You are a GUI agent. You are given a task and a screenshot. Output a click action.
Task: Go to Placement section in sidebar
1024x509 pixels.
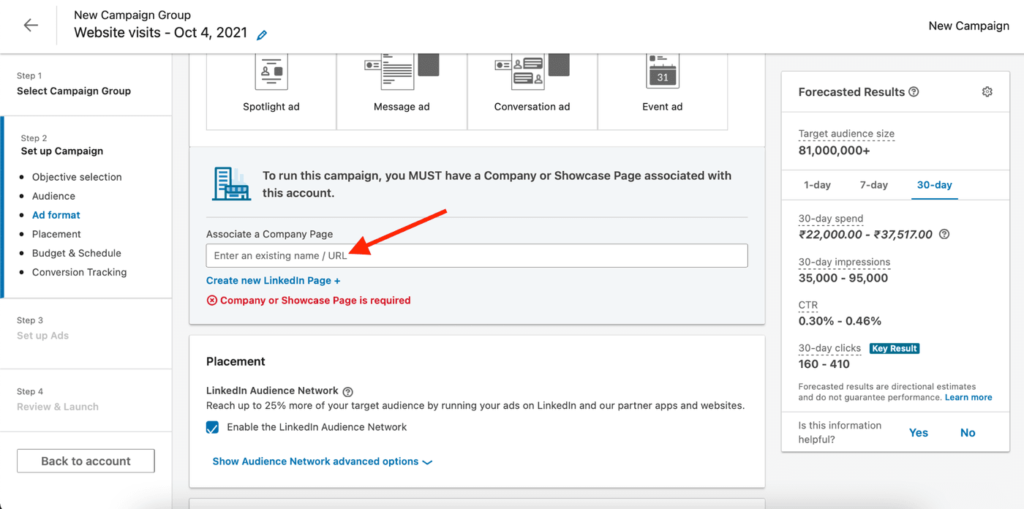(x=56, y=234)
